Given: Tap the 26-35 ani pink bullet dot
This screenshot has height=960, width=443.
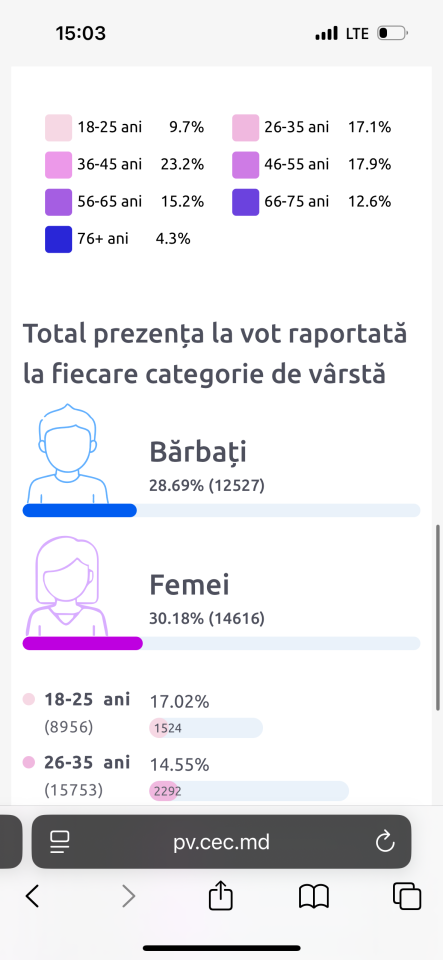Looking at the screenshot, I should coord(29,763).
